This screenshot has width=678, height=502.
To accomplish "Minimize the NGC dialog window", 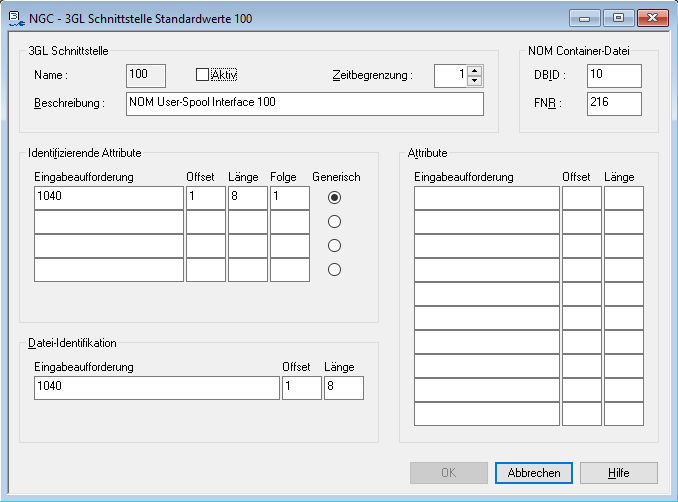I will 586,17.
